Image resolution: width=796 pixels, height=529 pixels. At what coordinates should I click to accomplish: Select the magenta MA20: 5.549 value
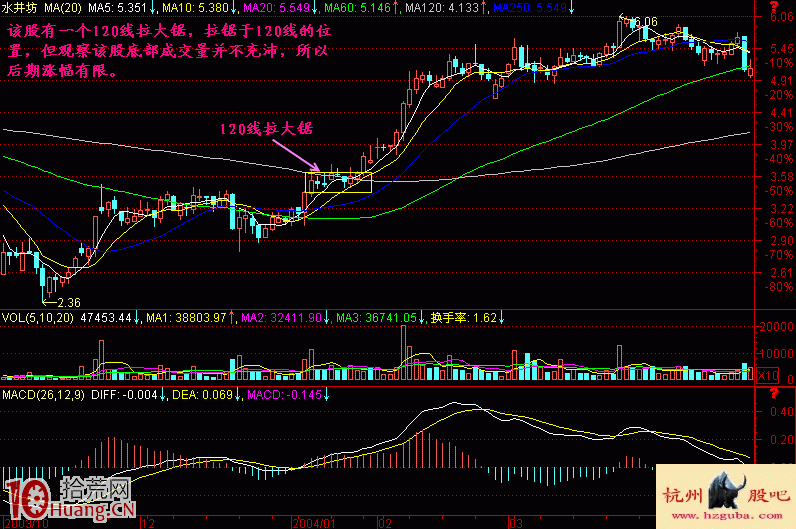click(276, 8)
